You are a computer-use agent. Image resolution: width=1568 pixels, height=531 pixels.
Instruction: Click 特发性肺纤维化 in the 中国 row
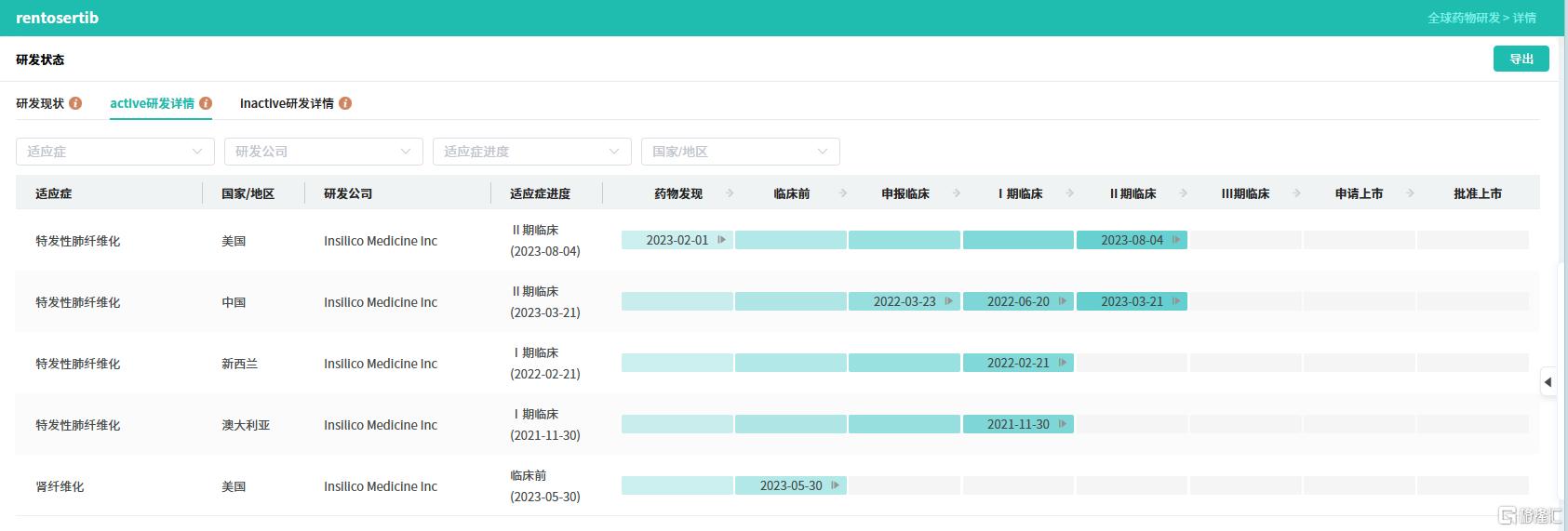coord(78,302)
